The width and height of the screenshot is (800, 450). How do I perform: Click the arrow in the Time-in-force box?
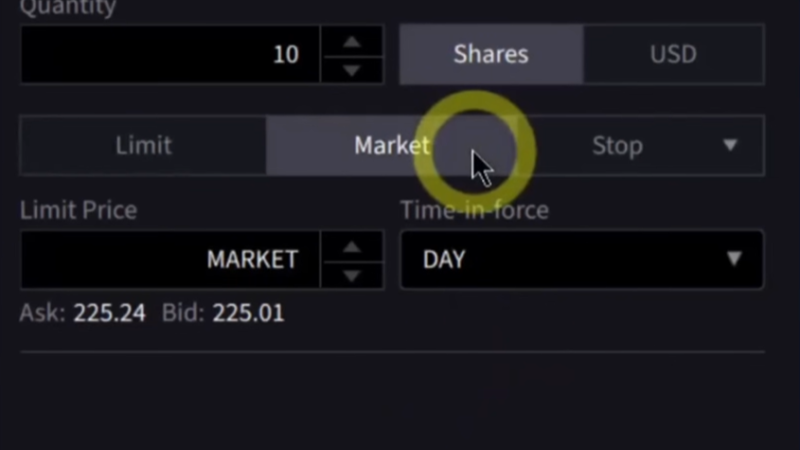734,259
